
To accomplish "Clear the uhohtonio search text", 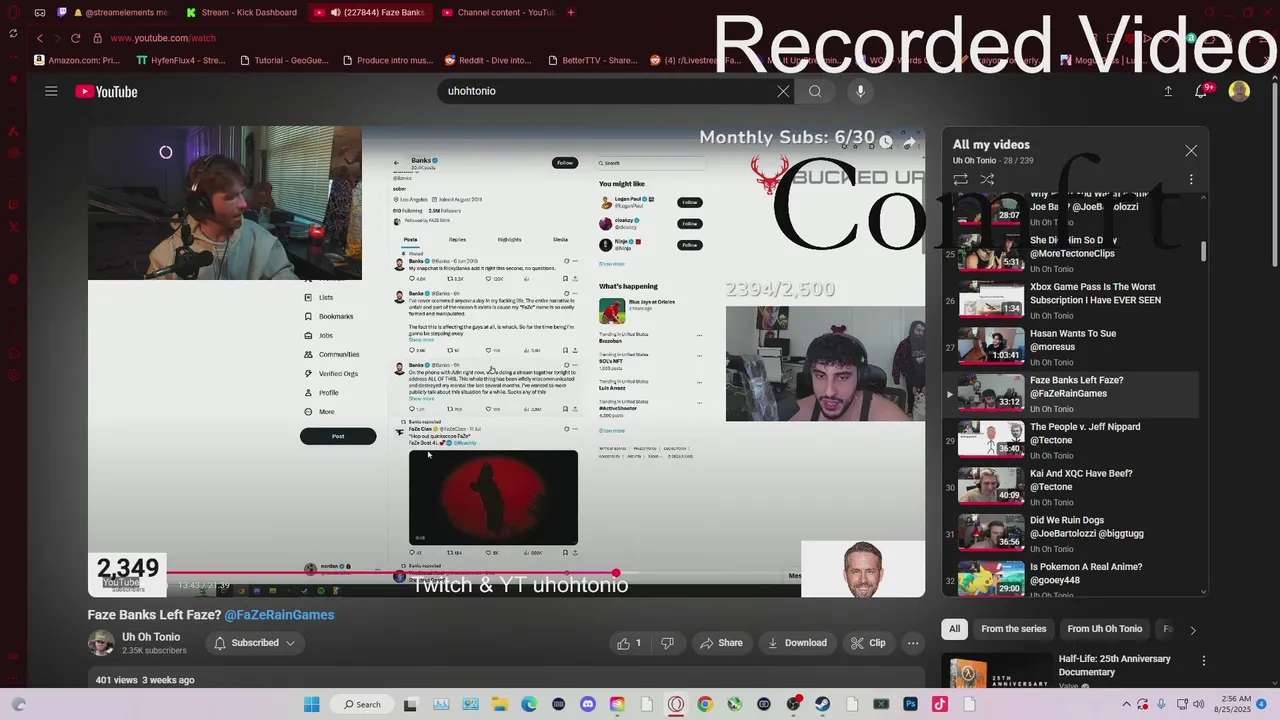I will (x=783, y=91).
